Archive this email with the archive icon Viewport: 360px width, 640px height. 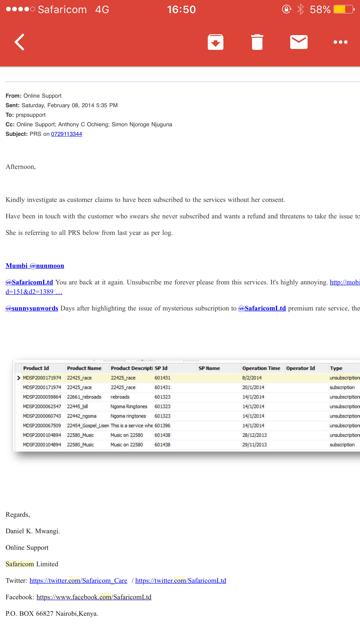click(x=216, y=42)
